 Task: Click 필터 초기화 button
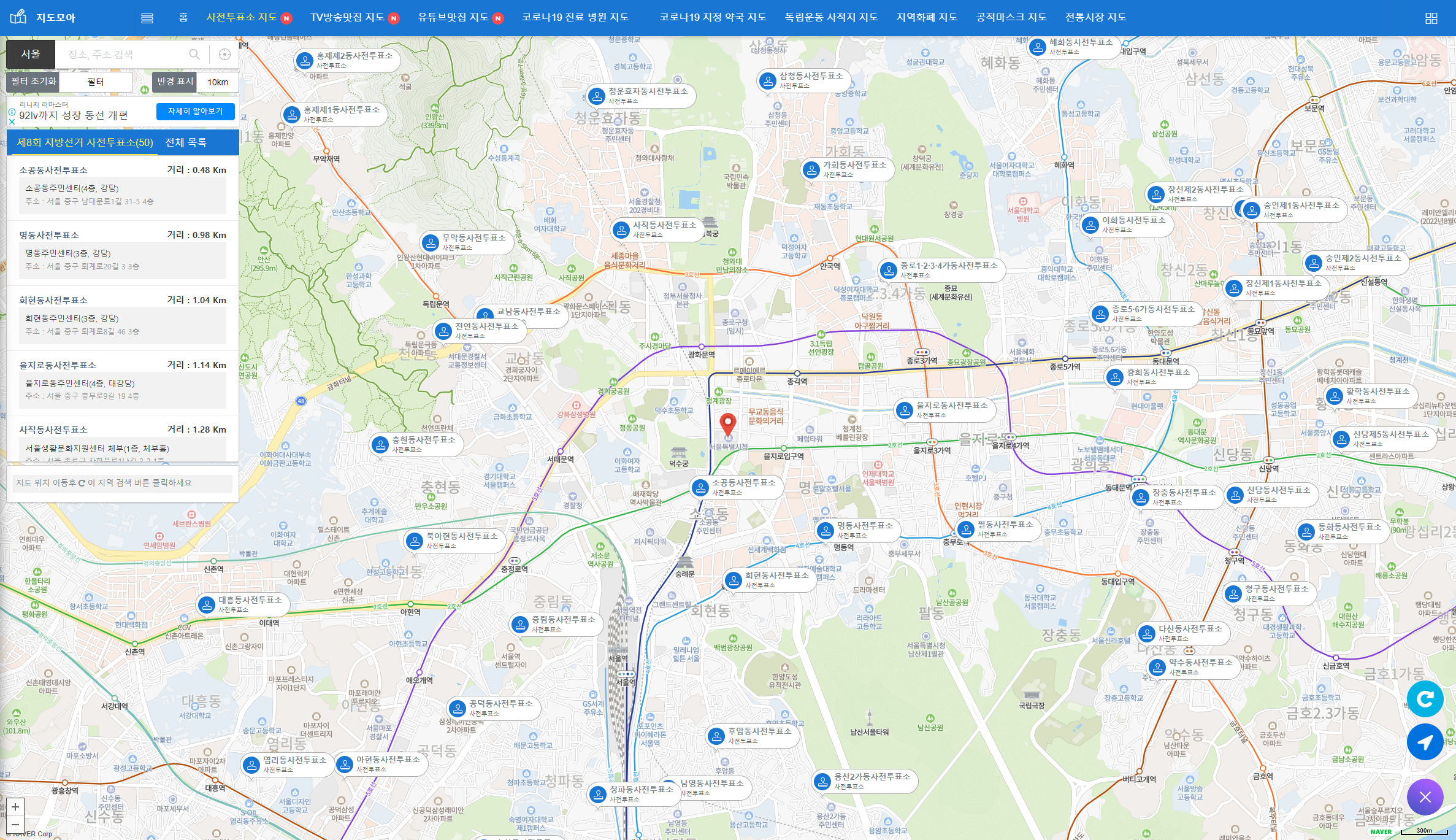click(34, 82)
